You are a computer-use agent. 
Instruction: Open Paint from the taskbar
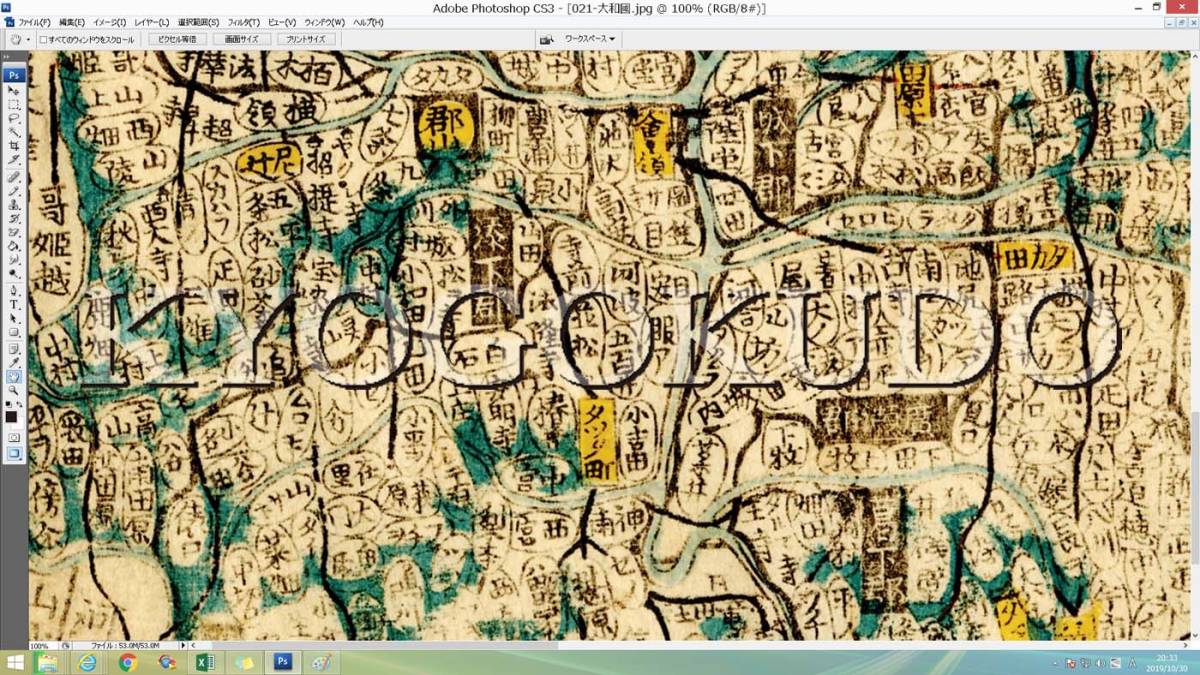(320, 662)
